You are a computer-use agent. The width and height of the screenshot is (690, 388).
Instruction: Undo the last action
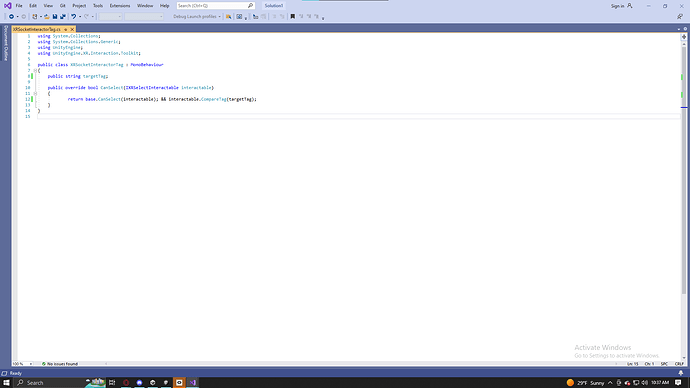coord(73,17)
